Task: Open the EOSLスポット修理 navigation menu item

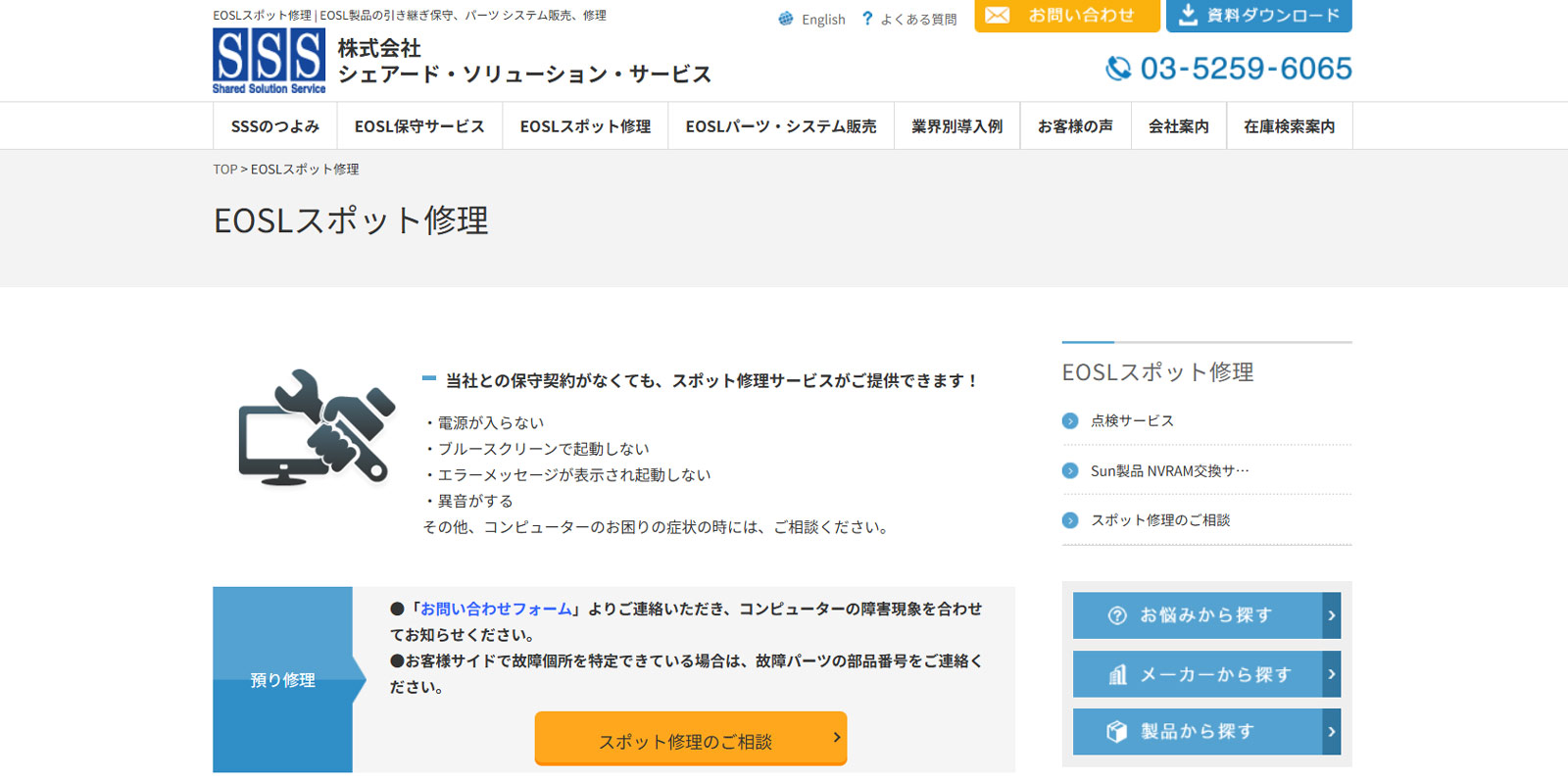Action: click(x=585, y=126)
